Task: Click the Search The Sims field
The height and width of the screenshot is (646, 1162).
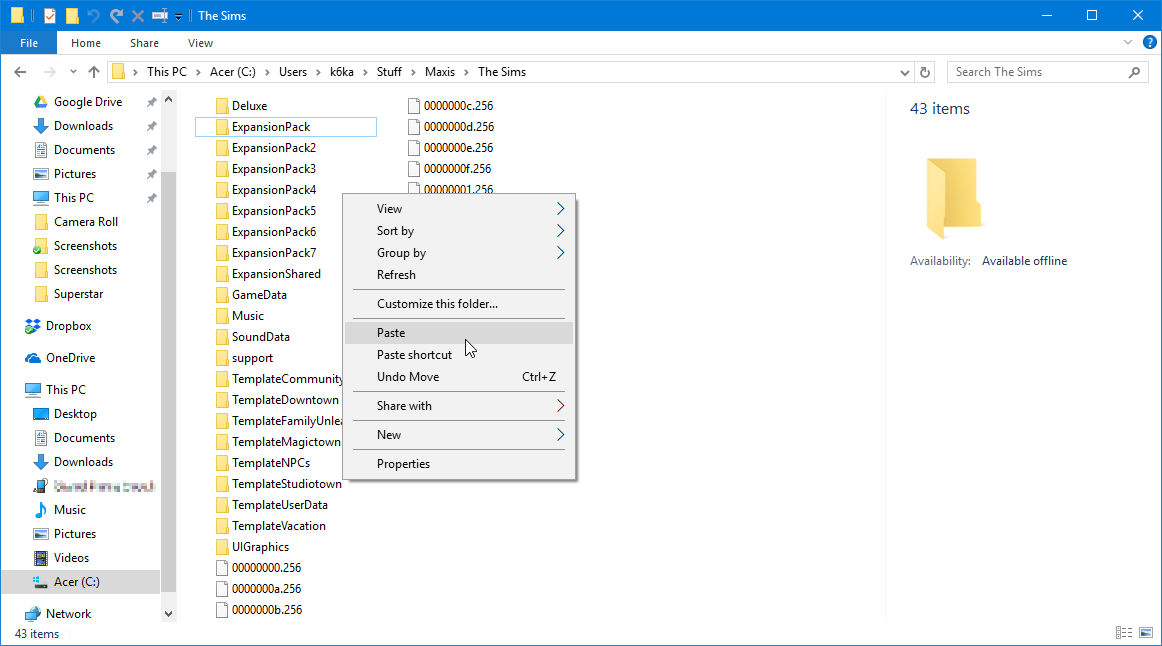Action: click(x=1035, y=72)
